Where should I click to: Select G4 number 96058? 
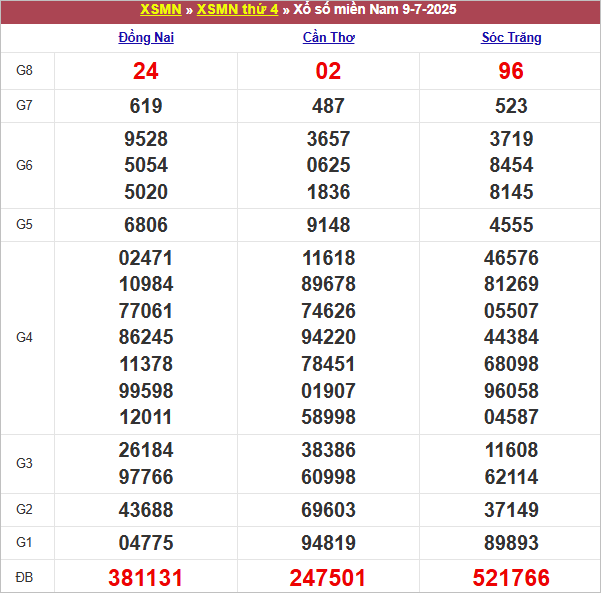511,391
